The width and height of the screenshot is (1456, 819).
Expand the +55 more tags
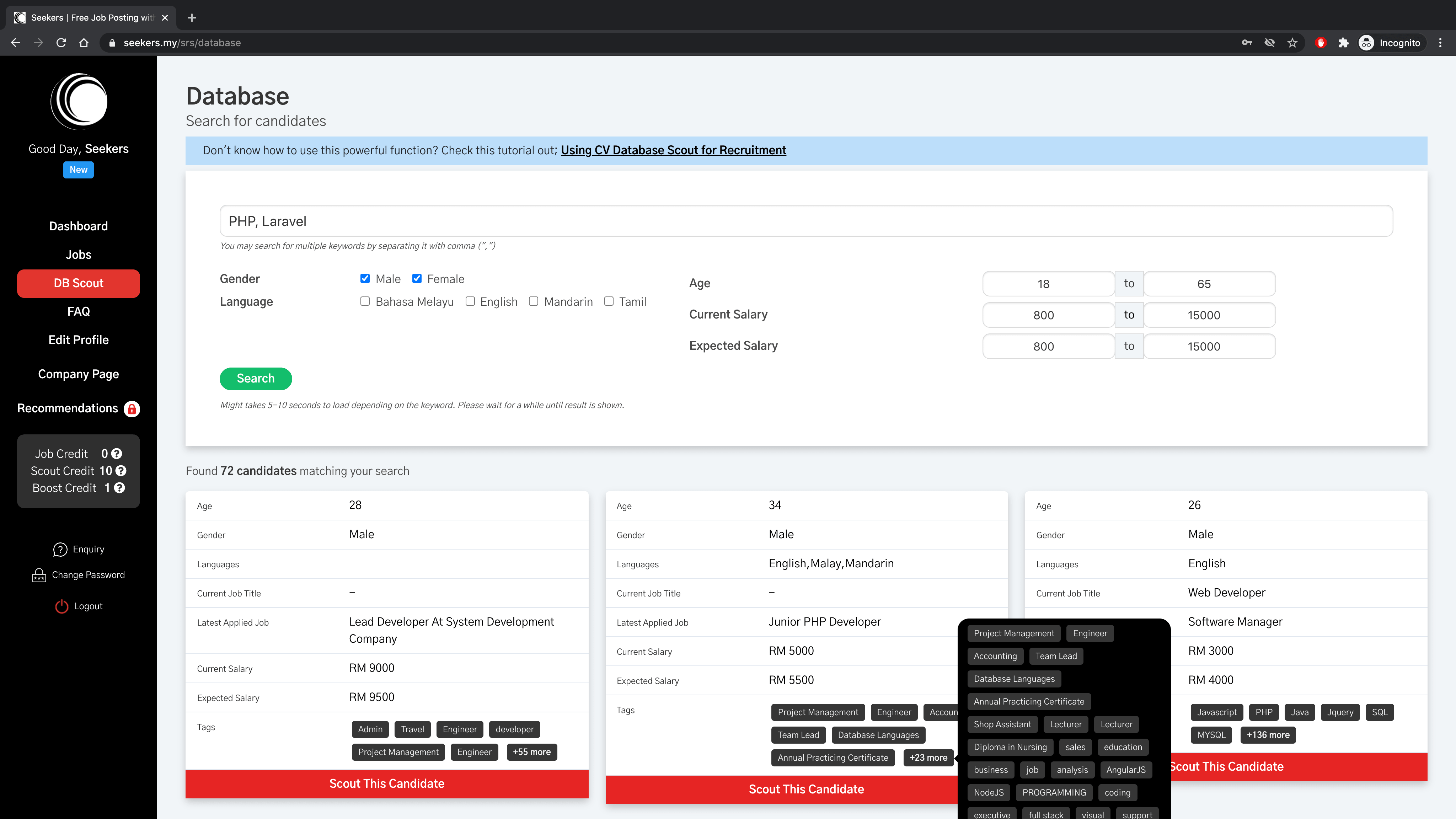click(x=532, y=752)
